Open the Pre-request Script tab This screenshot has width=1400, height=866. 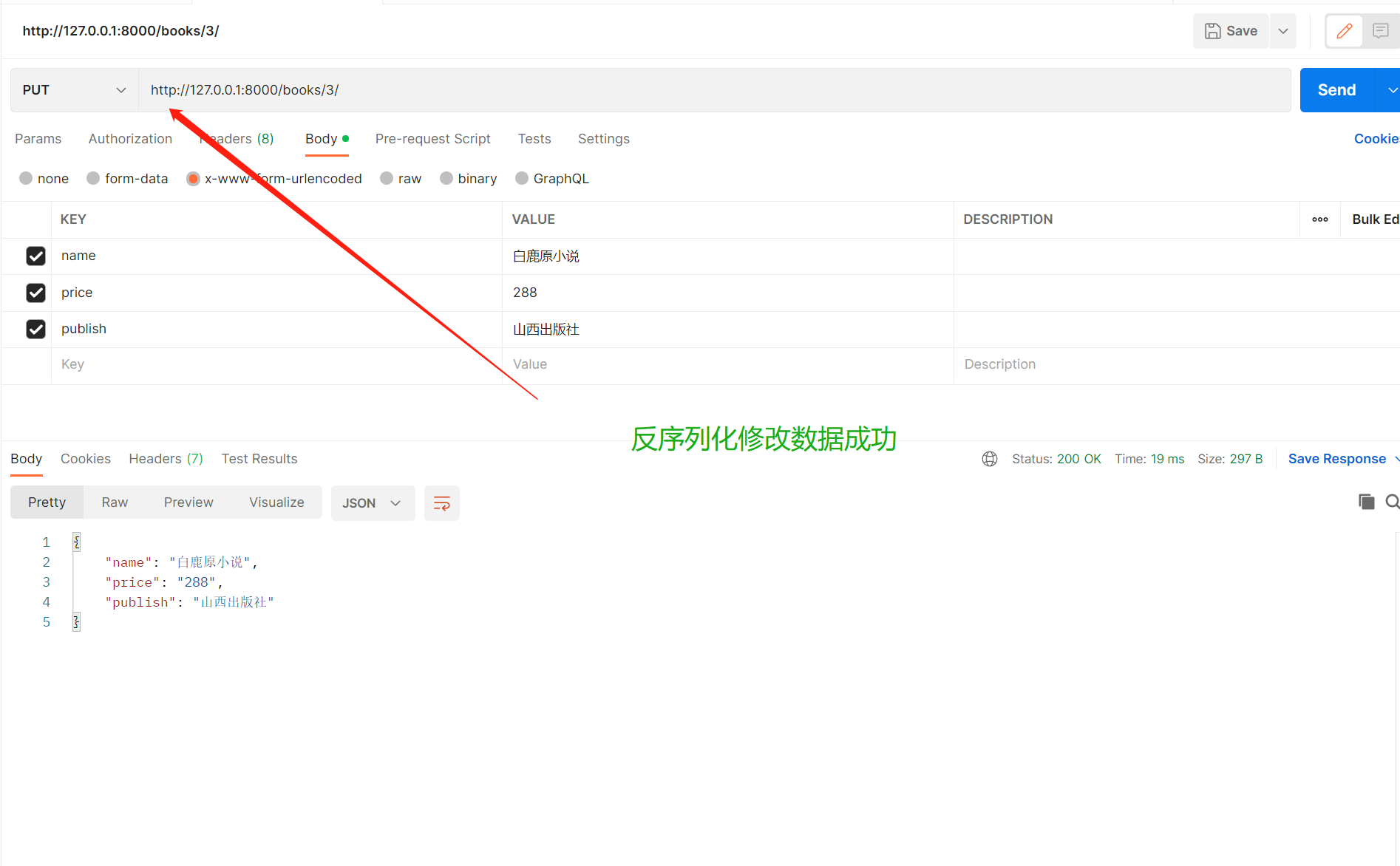[x=432, y=139]
